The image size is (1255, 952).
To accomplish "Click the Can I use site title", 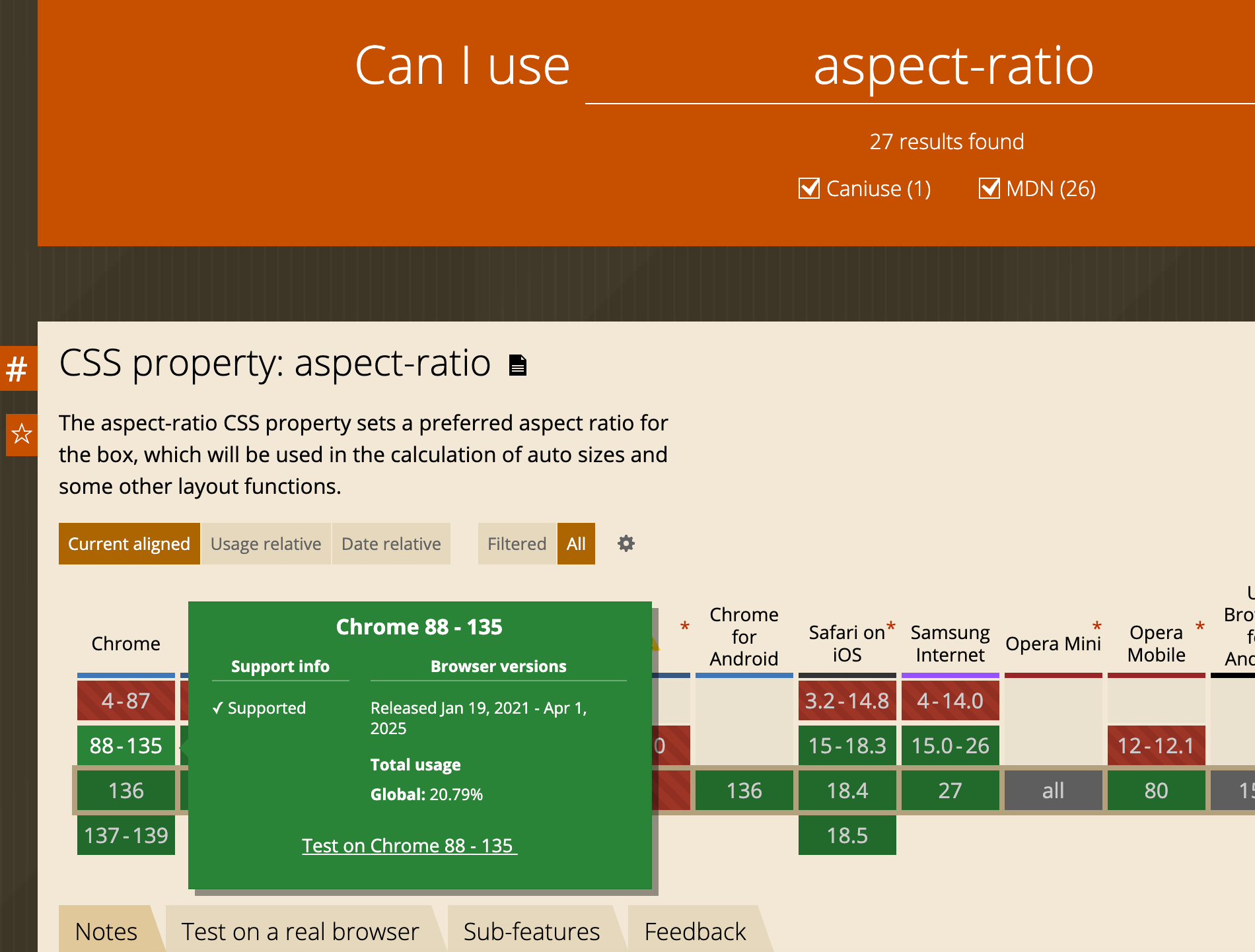I will tap(462, 66).
